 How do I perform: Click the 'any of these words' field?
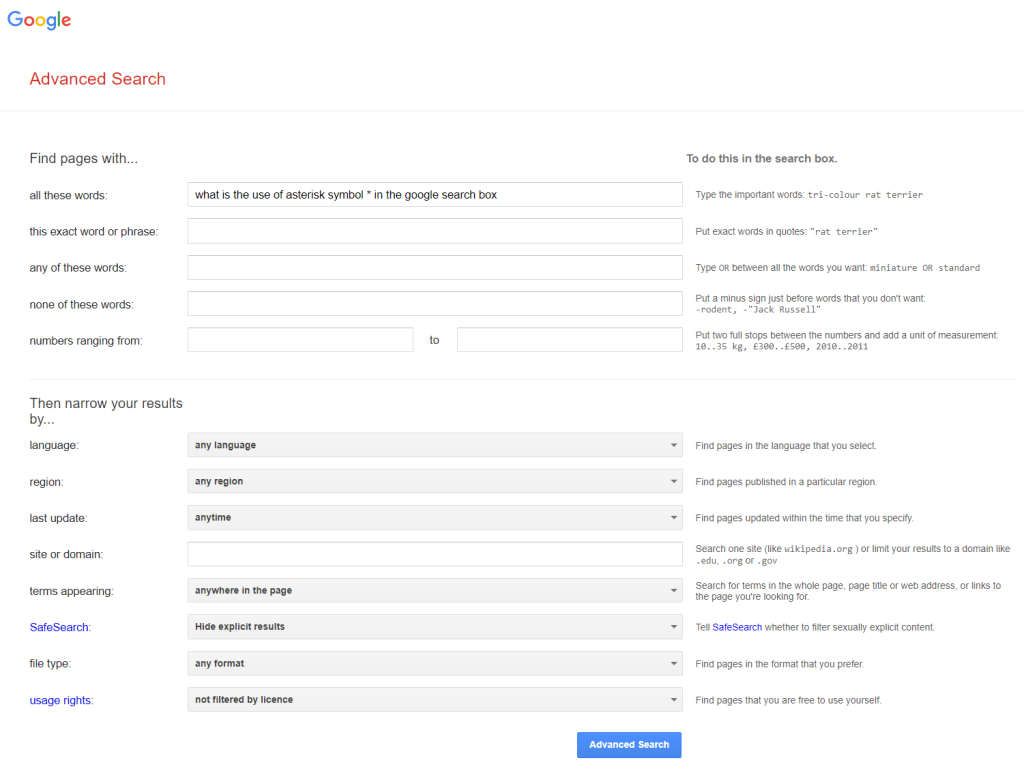point(435,268)
